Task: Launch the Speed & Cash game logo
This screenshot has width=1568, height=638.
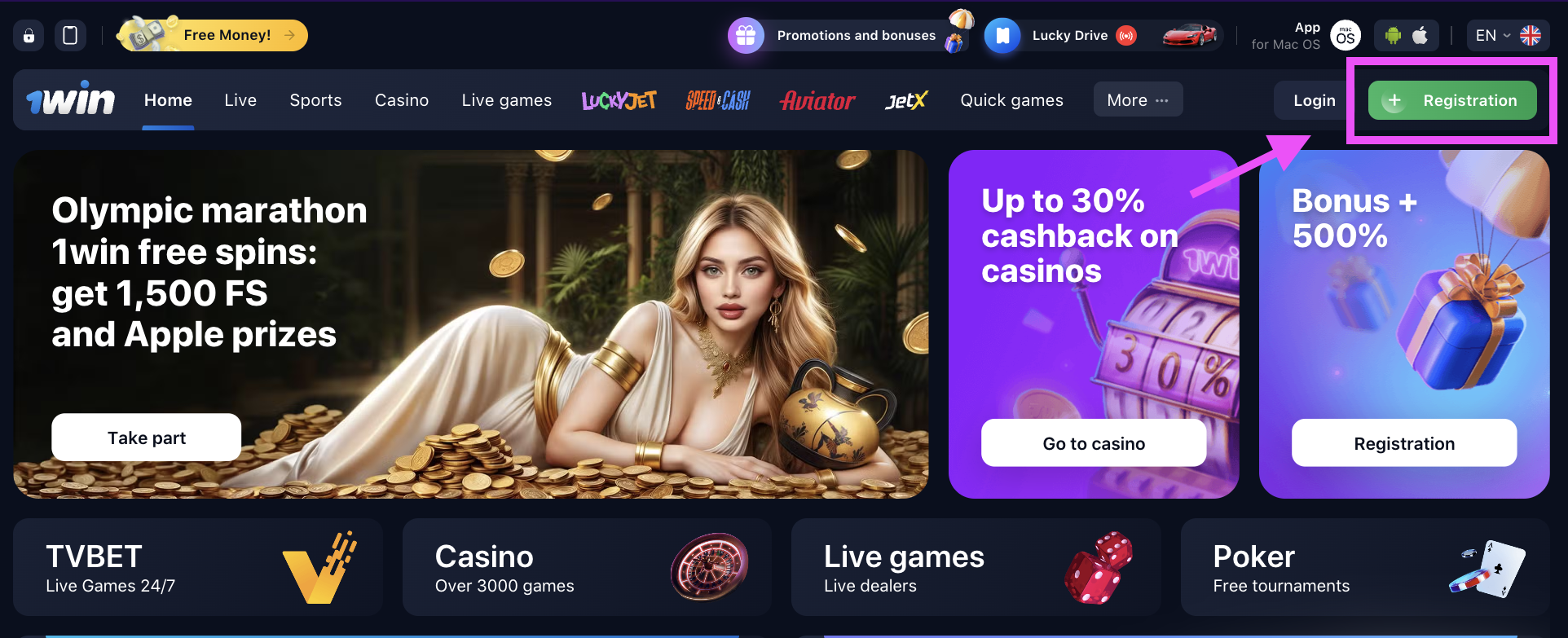Action: tap(717, 100)
